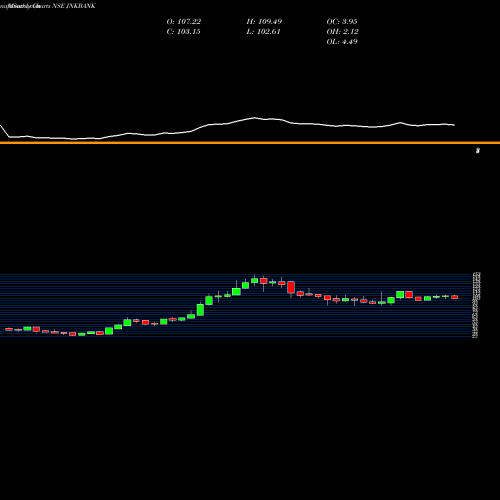Click the tall red candle after the peak
The width and height of the screenshot is (500, 500).
(x=291, y=287)
